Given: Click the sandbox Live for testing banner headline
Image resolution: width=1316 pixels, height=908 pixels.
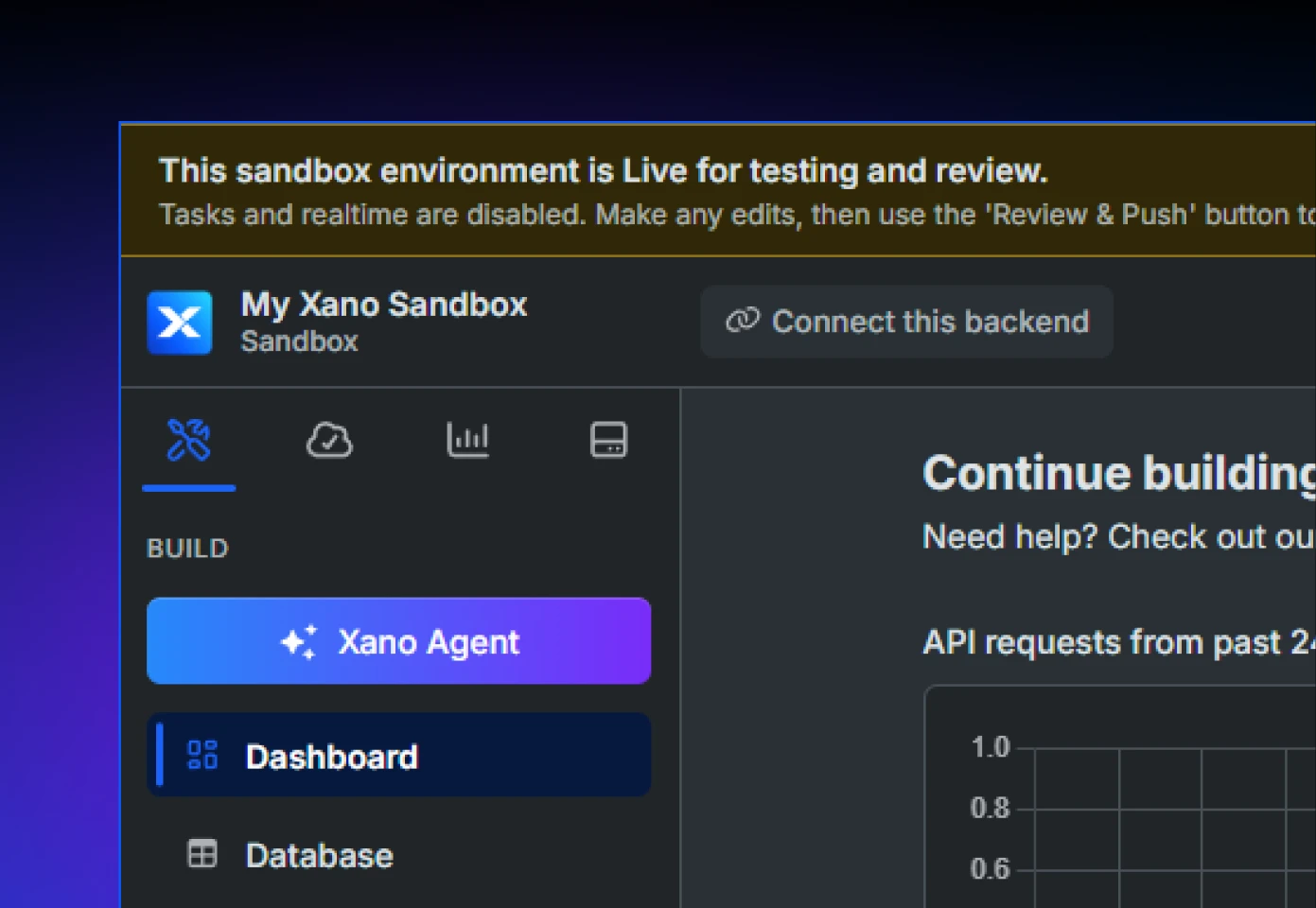Looking at the screenshot, I should (x=604, y=171).
